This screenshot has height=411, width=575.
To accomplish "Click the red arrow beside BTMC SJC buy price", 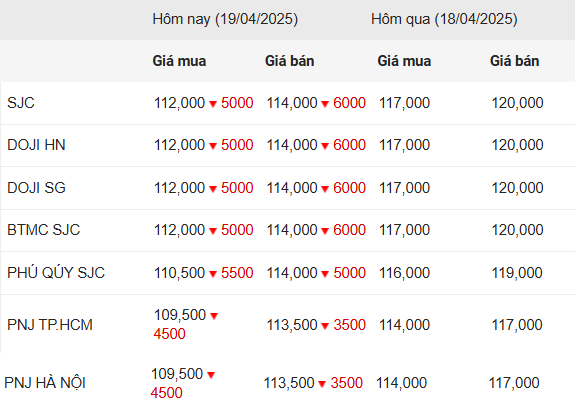I will tap(213, 231).
